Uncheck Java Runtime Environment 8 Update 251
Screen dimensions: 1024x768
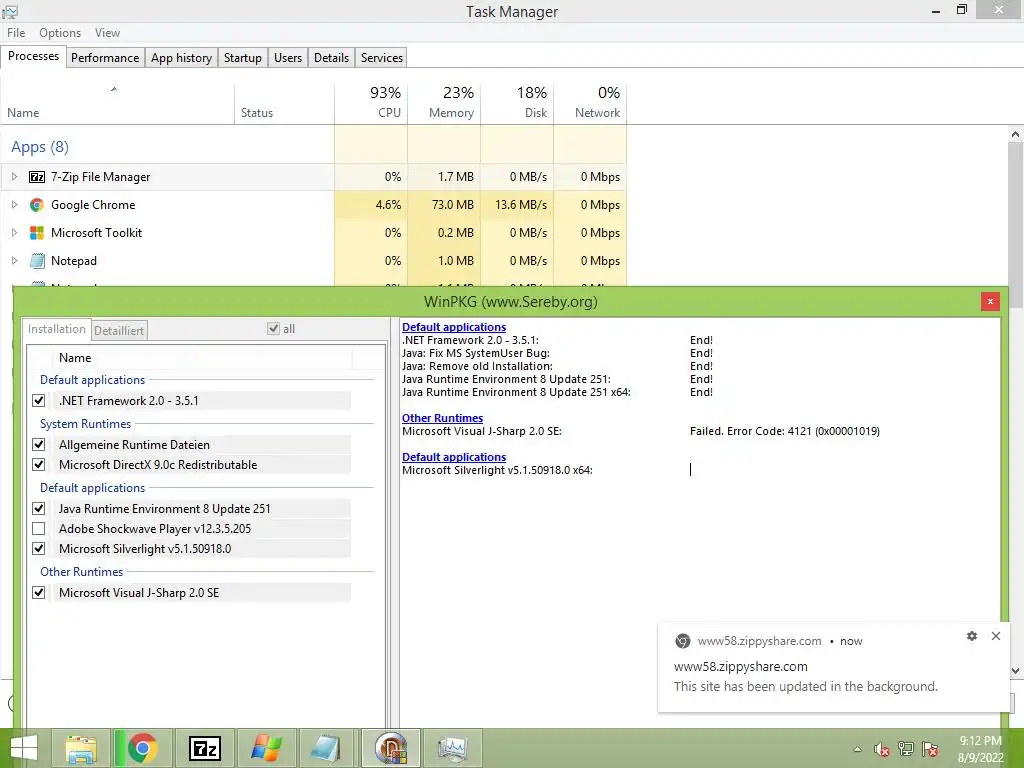(39, 509)
